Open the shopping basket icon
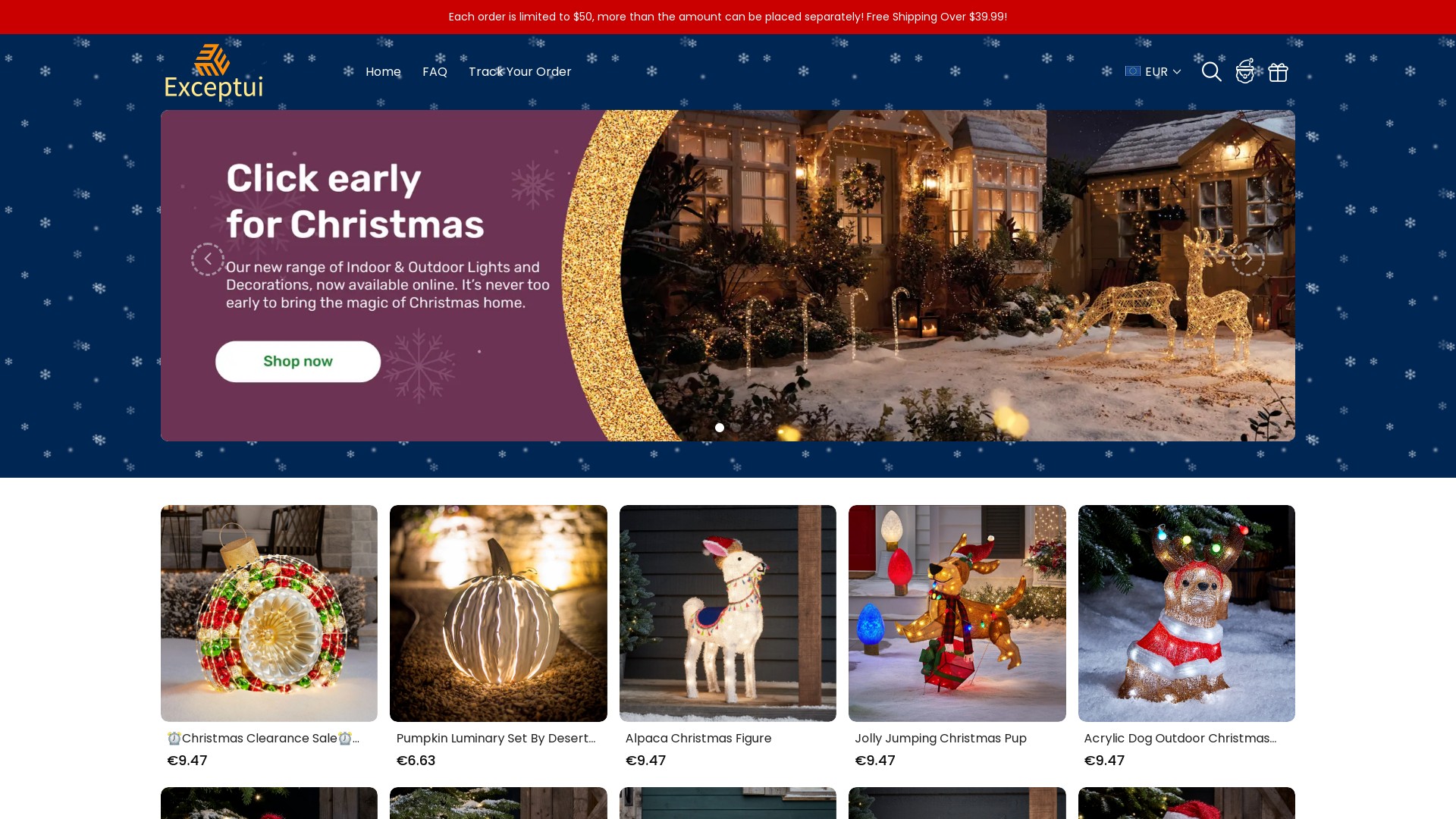Viewport: 1456px width, 819px height. click(1244, 71)
